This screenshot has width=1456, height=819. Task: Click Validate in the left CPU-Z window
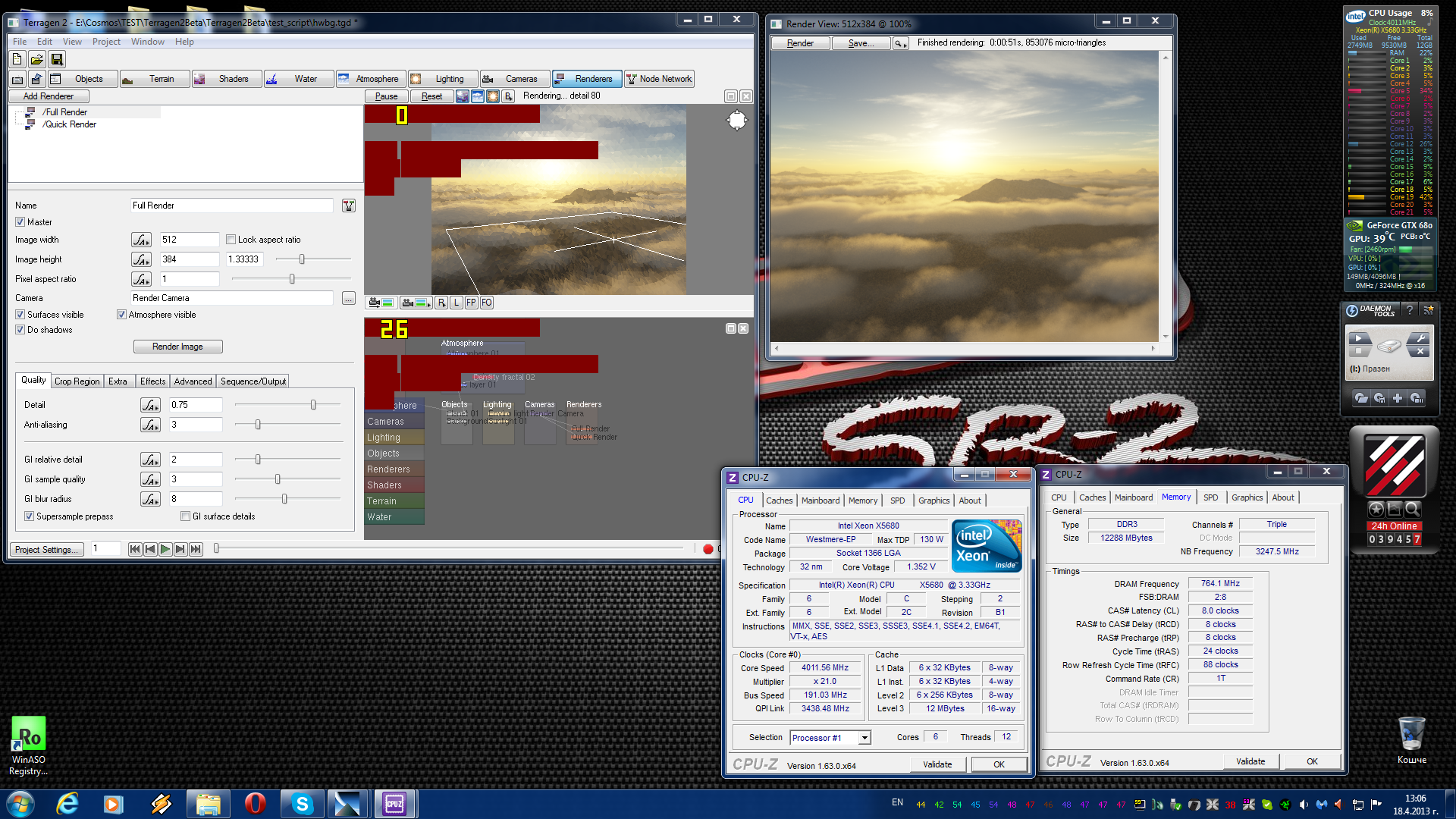coord(937,764)
